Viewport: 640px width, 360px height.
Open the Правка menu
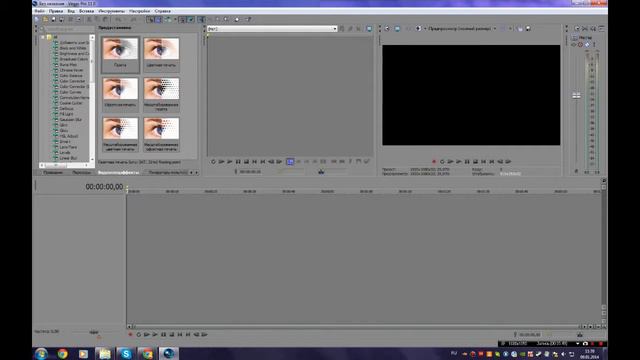point(56,11)
